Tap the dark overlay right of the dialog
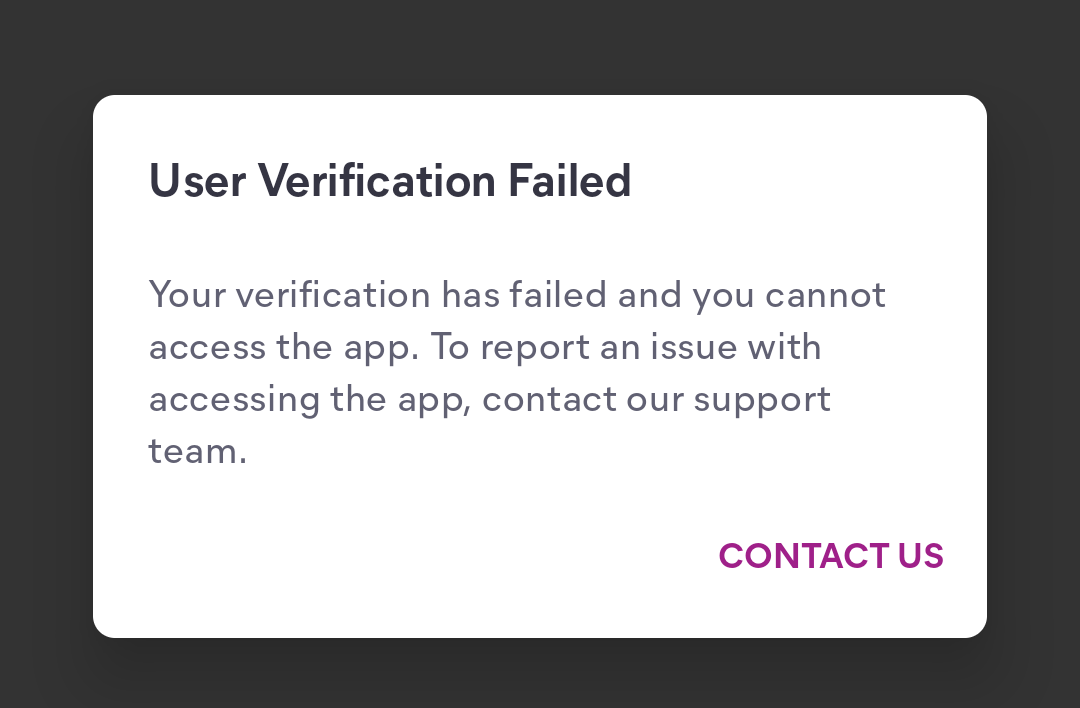 [1034, 366]
